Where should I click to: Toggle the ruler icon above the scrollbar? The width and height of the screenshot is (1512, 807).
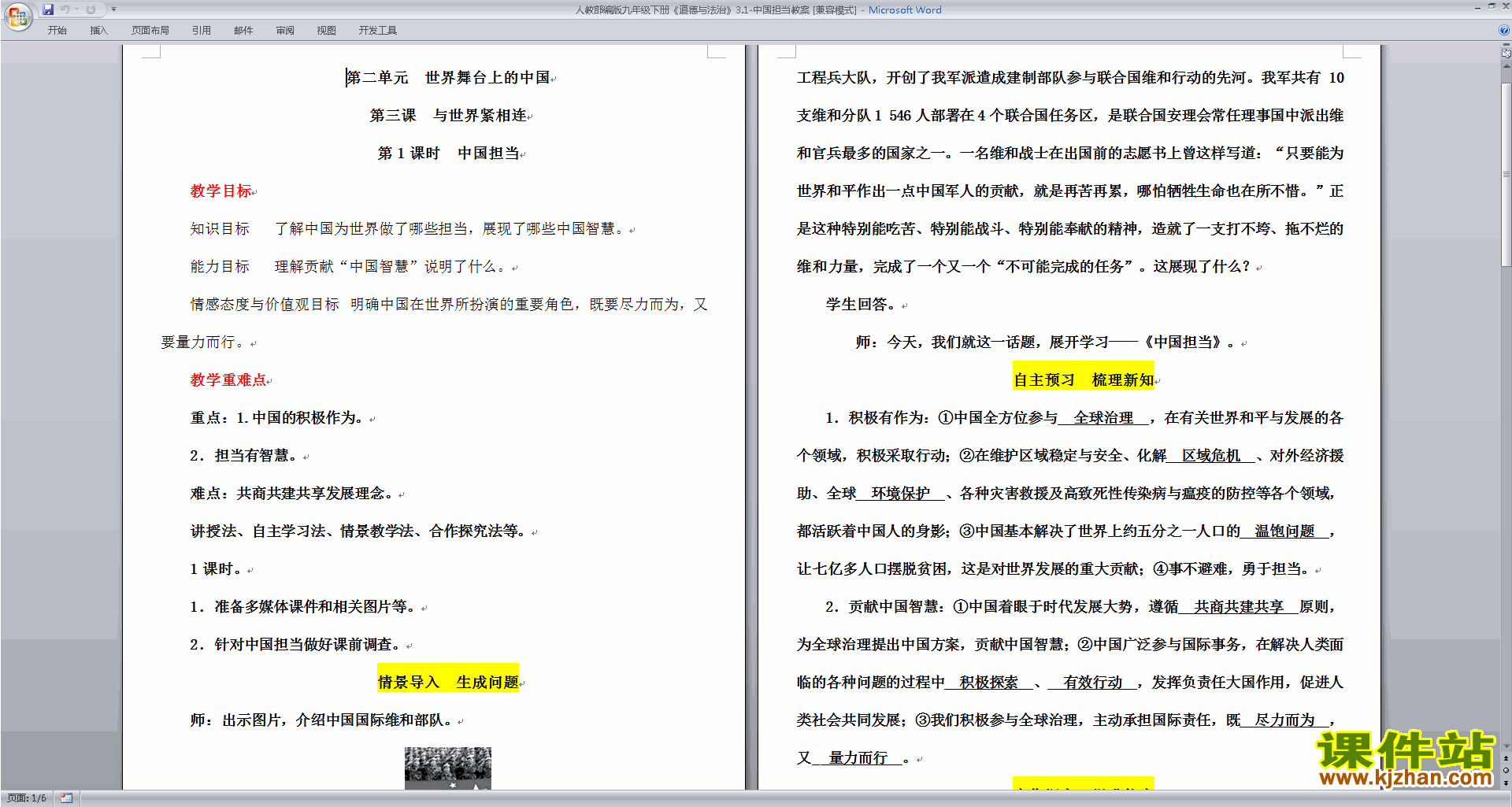[1506, 54]
